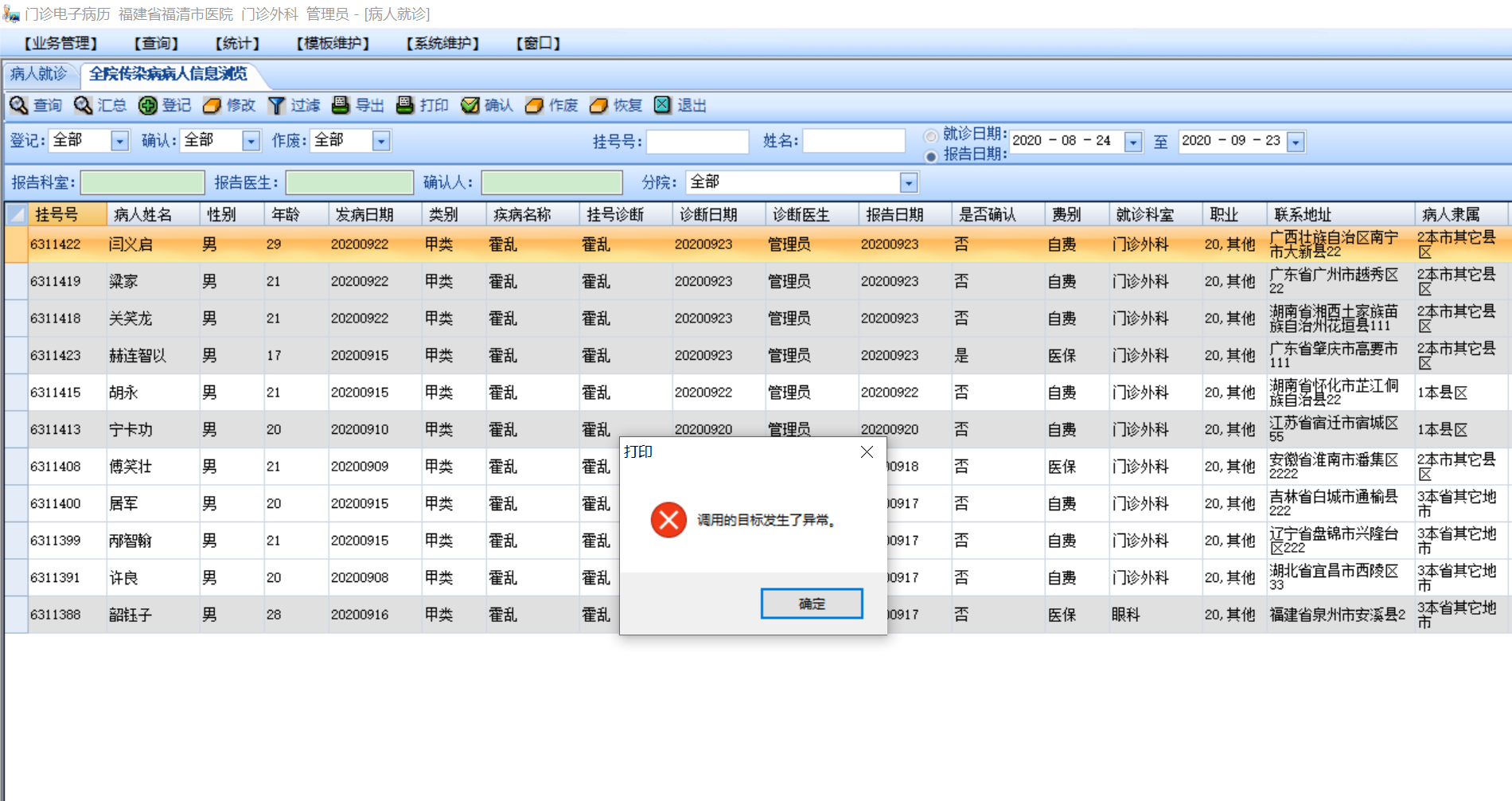The height and width of the screenshot is (801, 1512).
Task: Click the 查询 magnifier toolbar button
Action: pyautogui.click(x=36, y=105)
